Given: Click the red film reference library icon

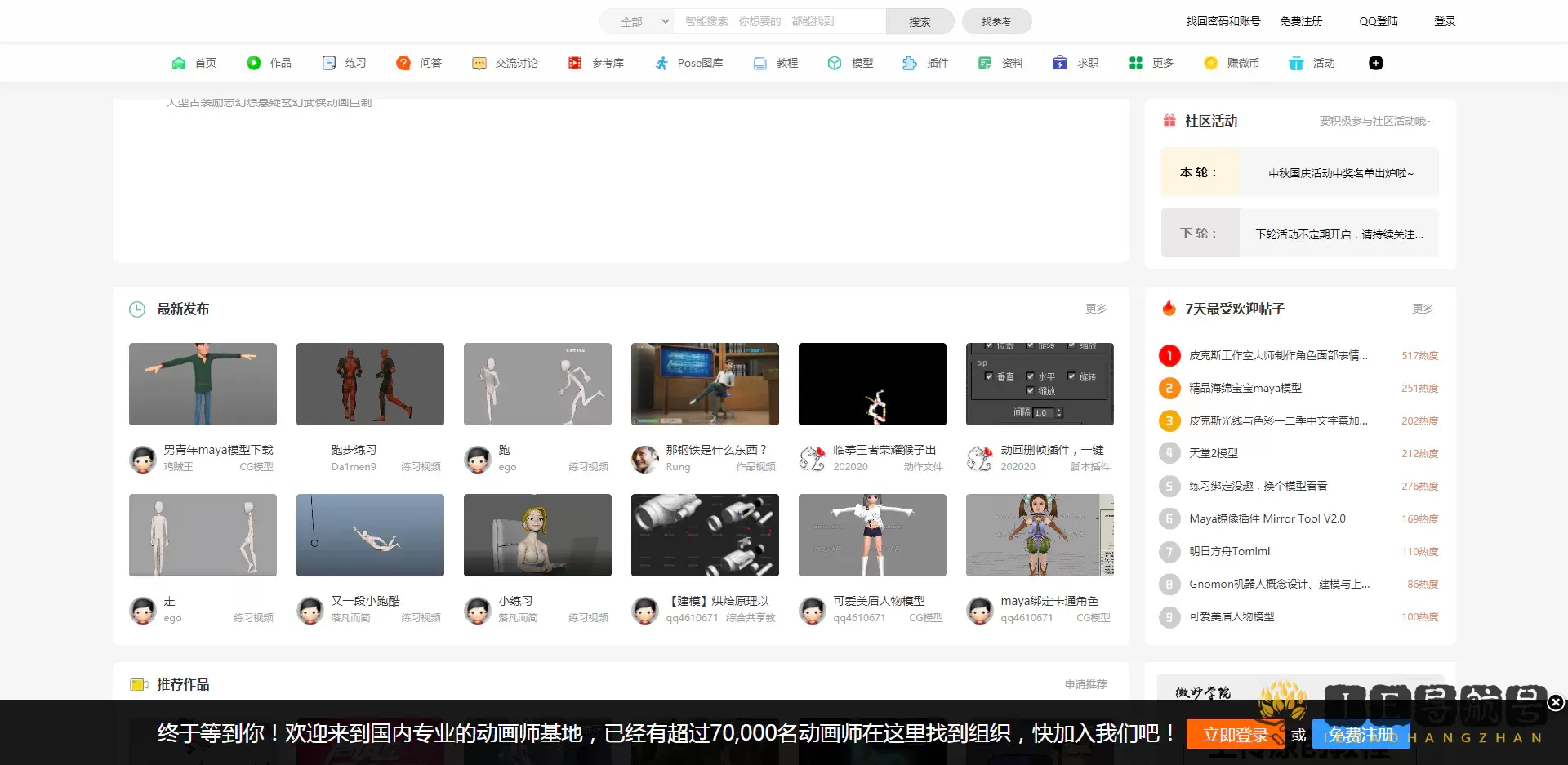Looking at the screenshot, I should 575,63.
